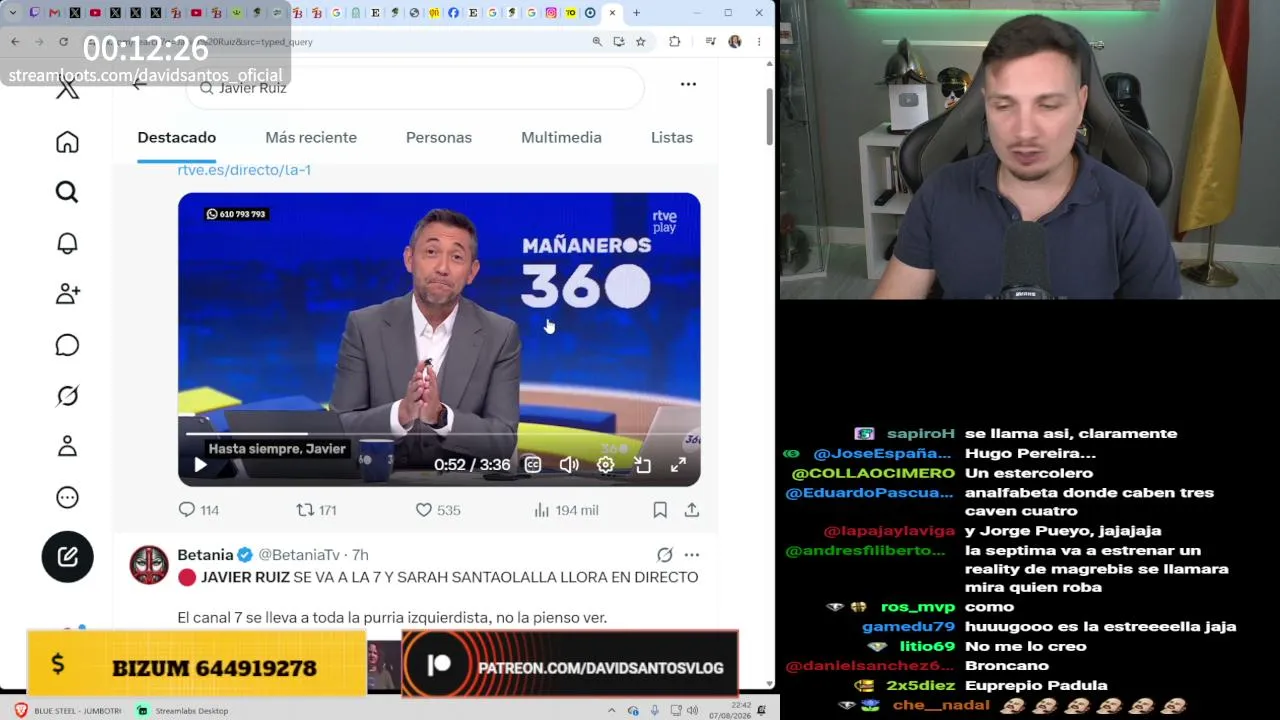Reply to the post with 114 comments
Screen dimensions: 1280x720
[198, 510]
